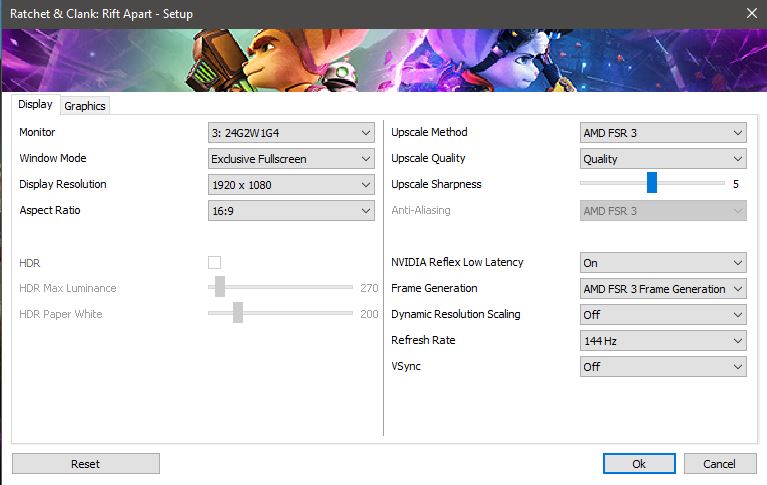Screen dimensions: 767x485
Task: Expand the Frame Generation dropdown
Action: [x=663, y=289]
